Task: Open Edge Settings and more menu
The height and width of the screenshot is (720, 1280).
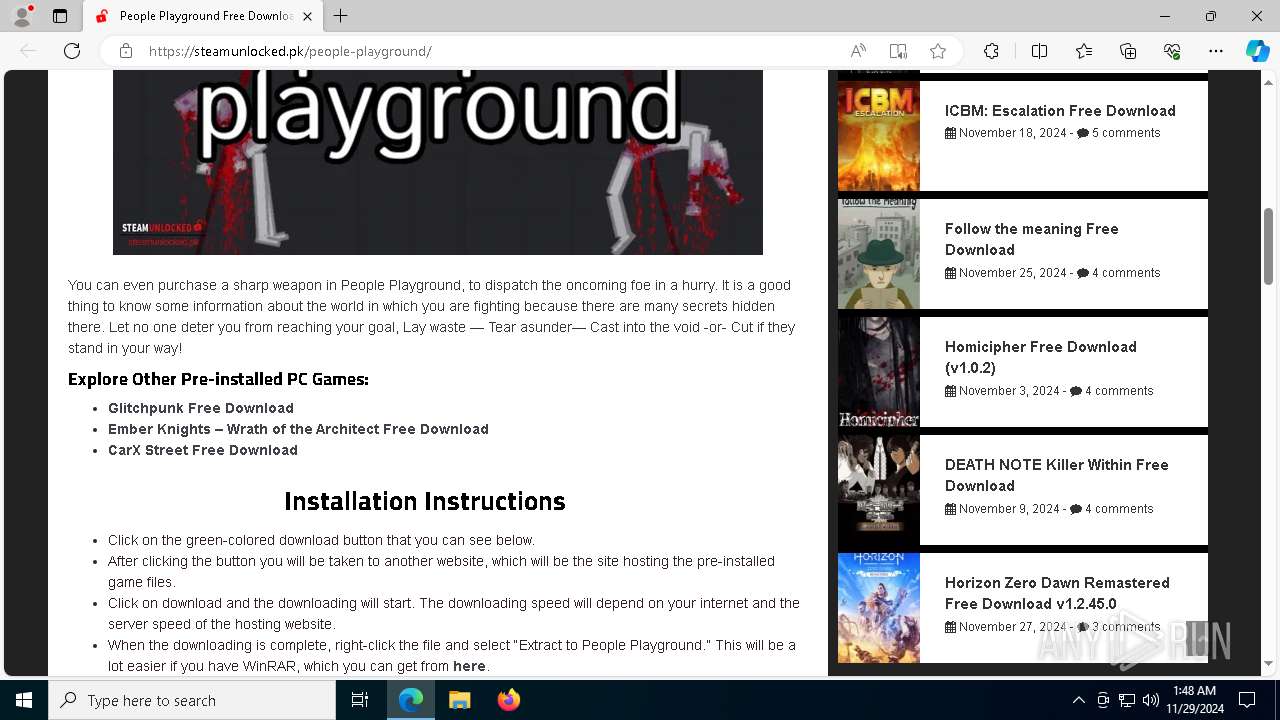Action: [1216, 51]
